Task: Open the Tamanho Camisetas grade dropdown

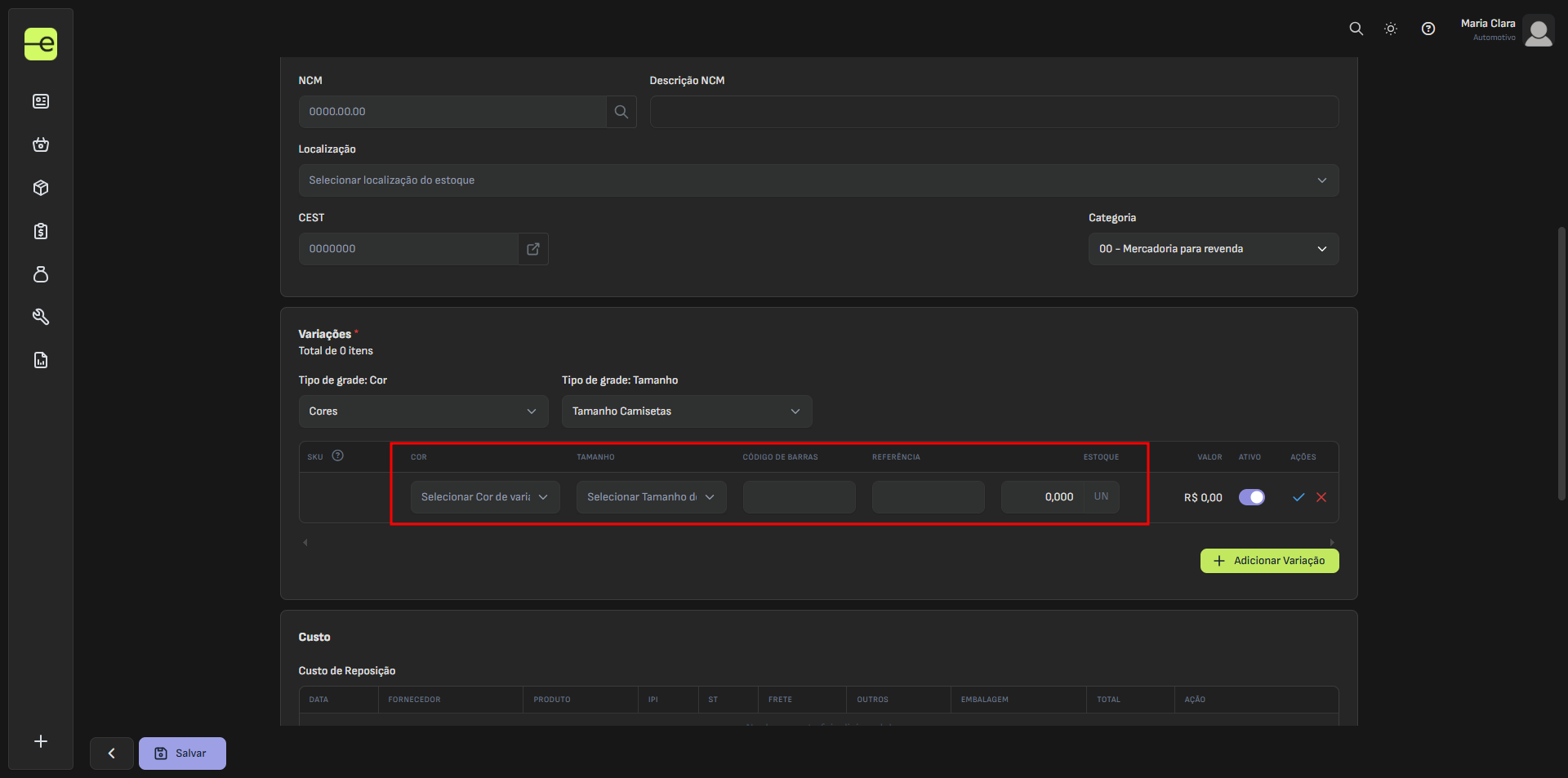Action: (x=686, y=411)
